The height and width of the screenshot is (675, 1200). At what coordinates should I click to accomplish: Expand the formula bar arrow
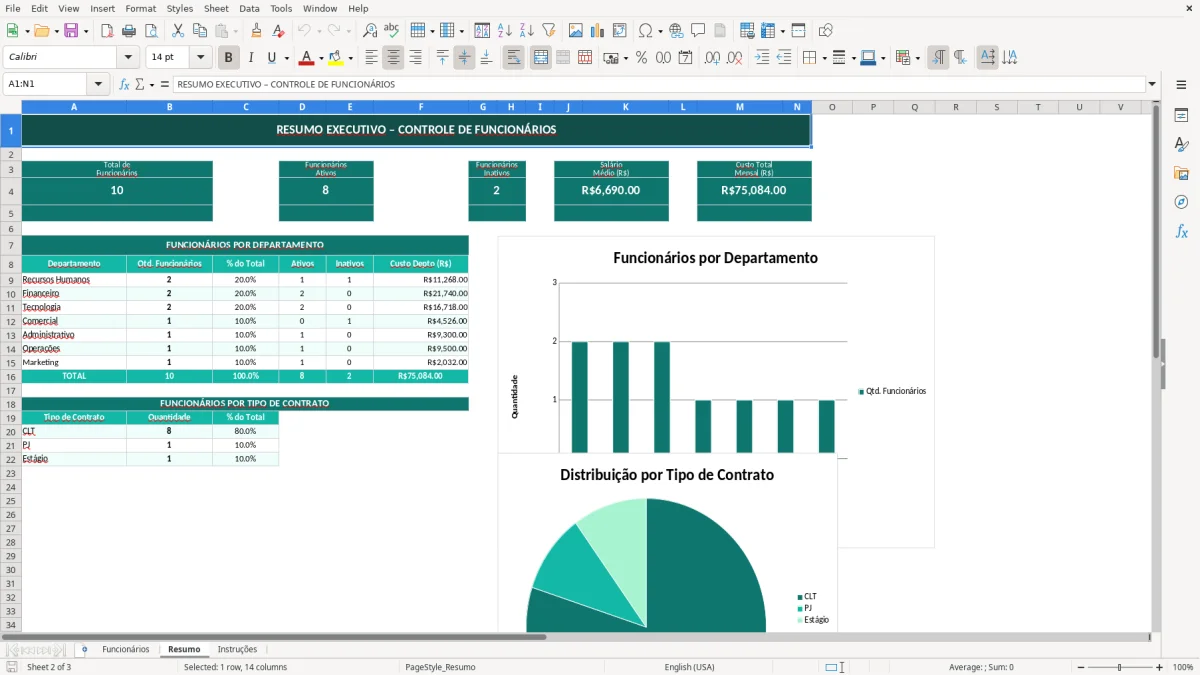1152,84
